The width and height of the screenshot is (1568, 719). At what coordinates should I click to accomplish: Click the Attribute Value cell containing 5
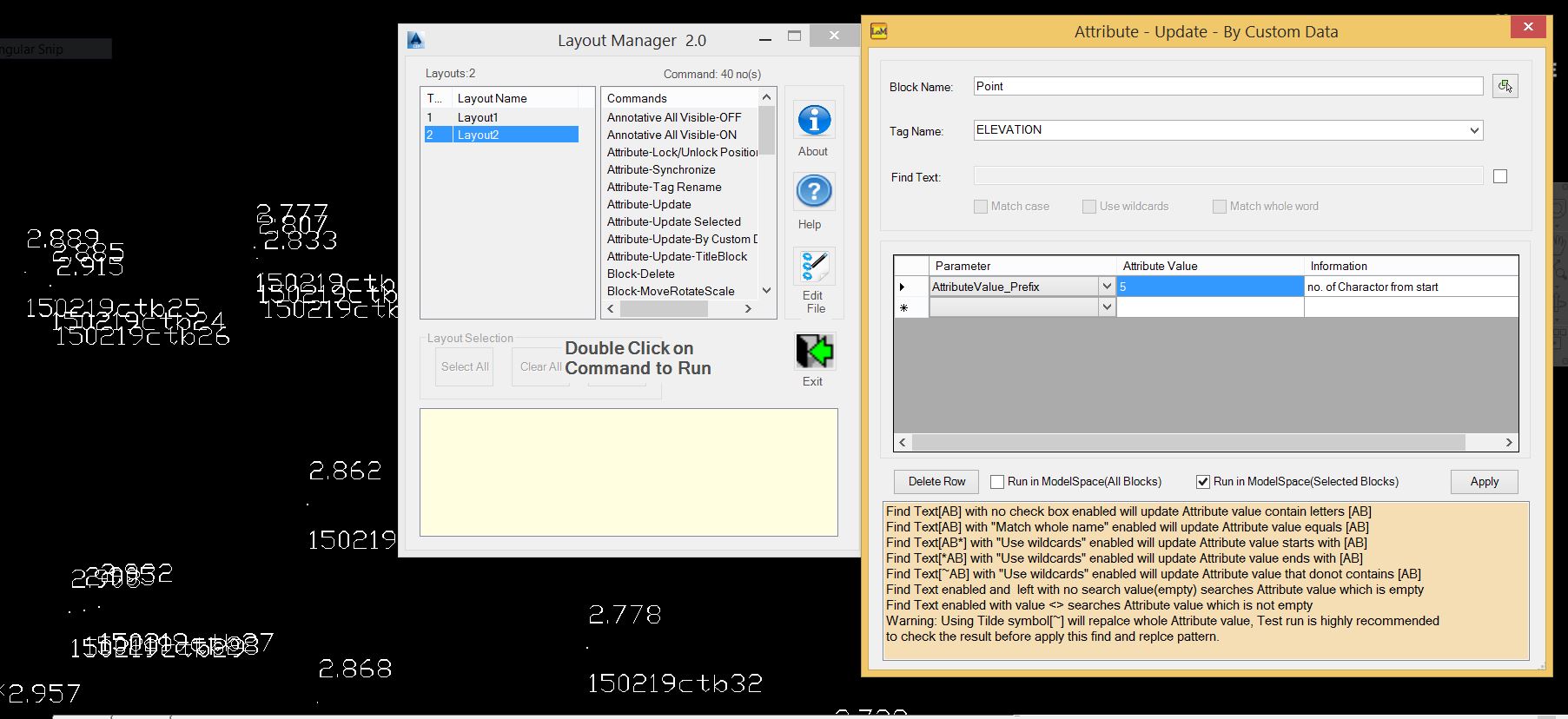coord(1210,287)
